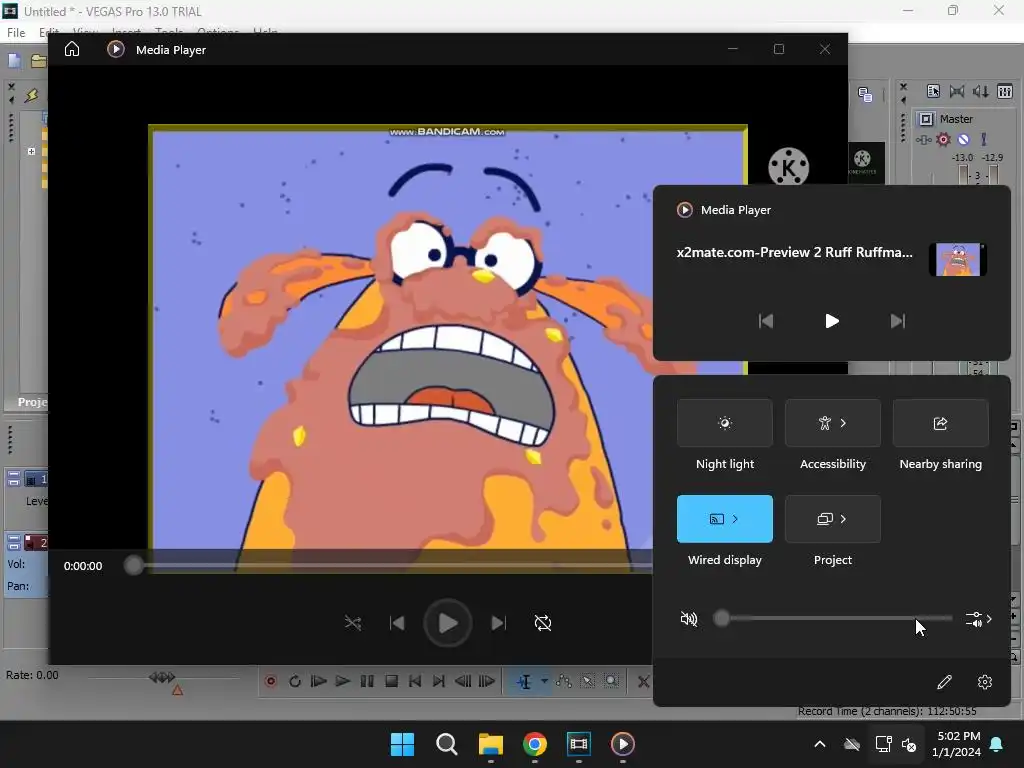Click the Downmix Output icon in VEGAS mixer

point(957,91)
